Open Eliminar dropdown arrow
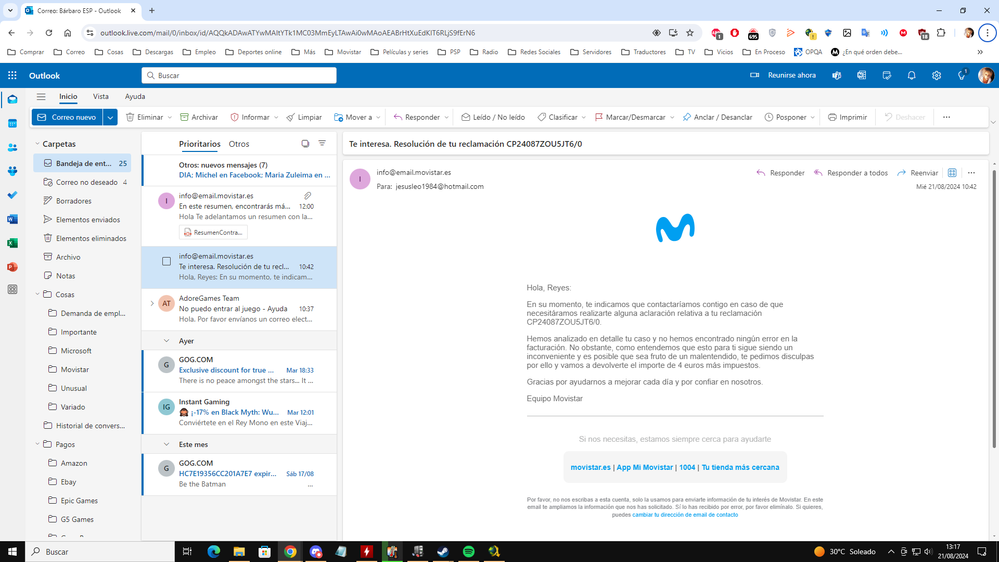This screenshot has height=562, width=999. coord(169,117)
